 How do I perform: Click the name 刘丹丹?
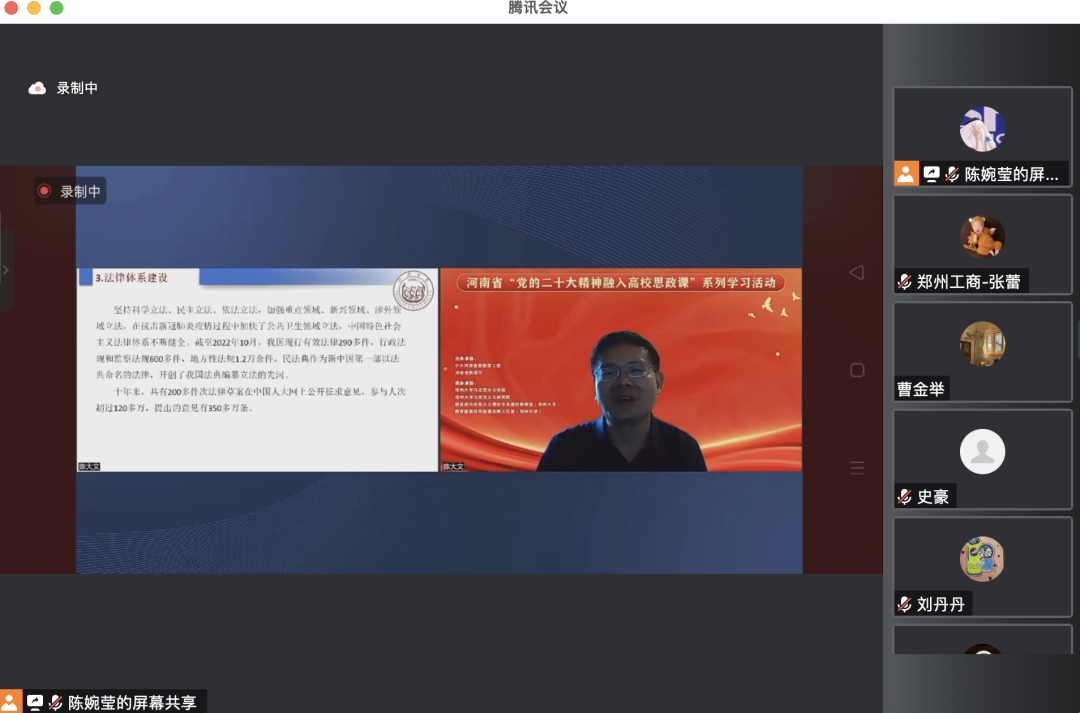pyautogui.click(x=940, y=604)
